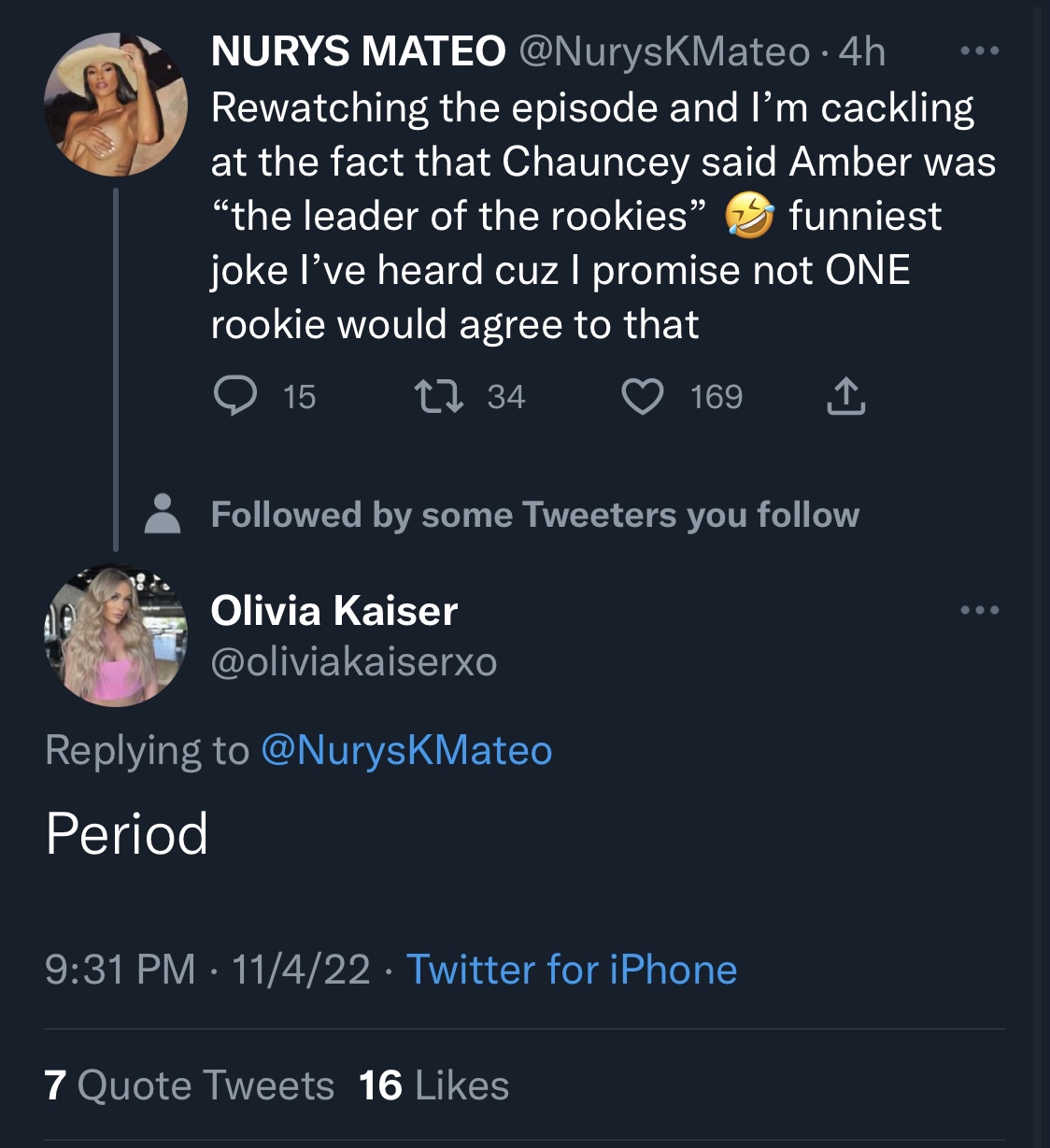
Task: View the 16 Likes list
Action: 433,1085
